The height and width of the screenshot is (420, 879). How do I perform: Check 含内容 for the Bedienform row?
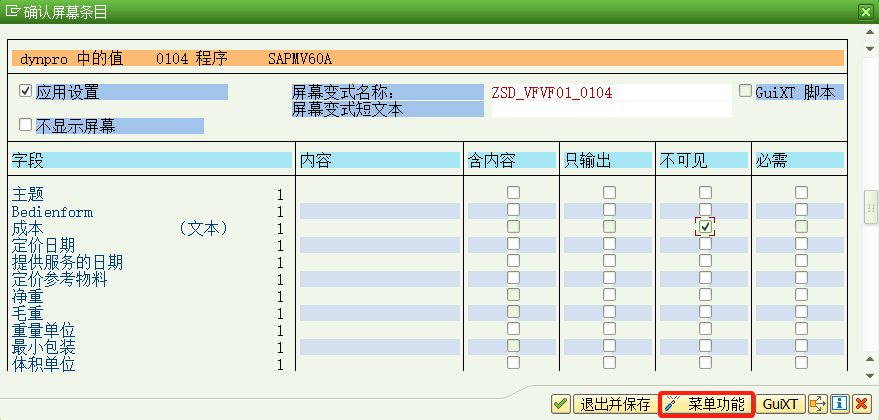pyautogui.click(x=513, y=210)
